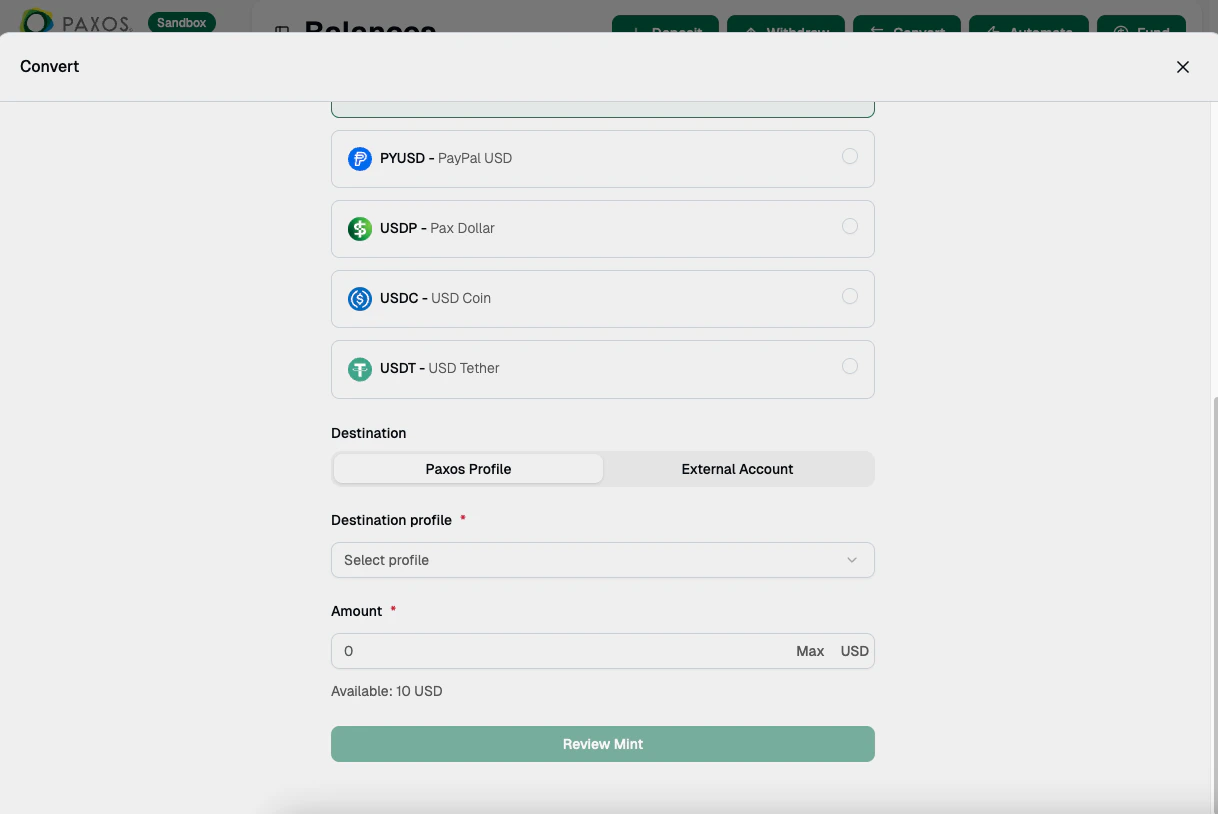Close the Convert dialog
Screen dimensions: 1218x814
pos(1183,67)
